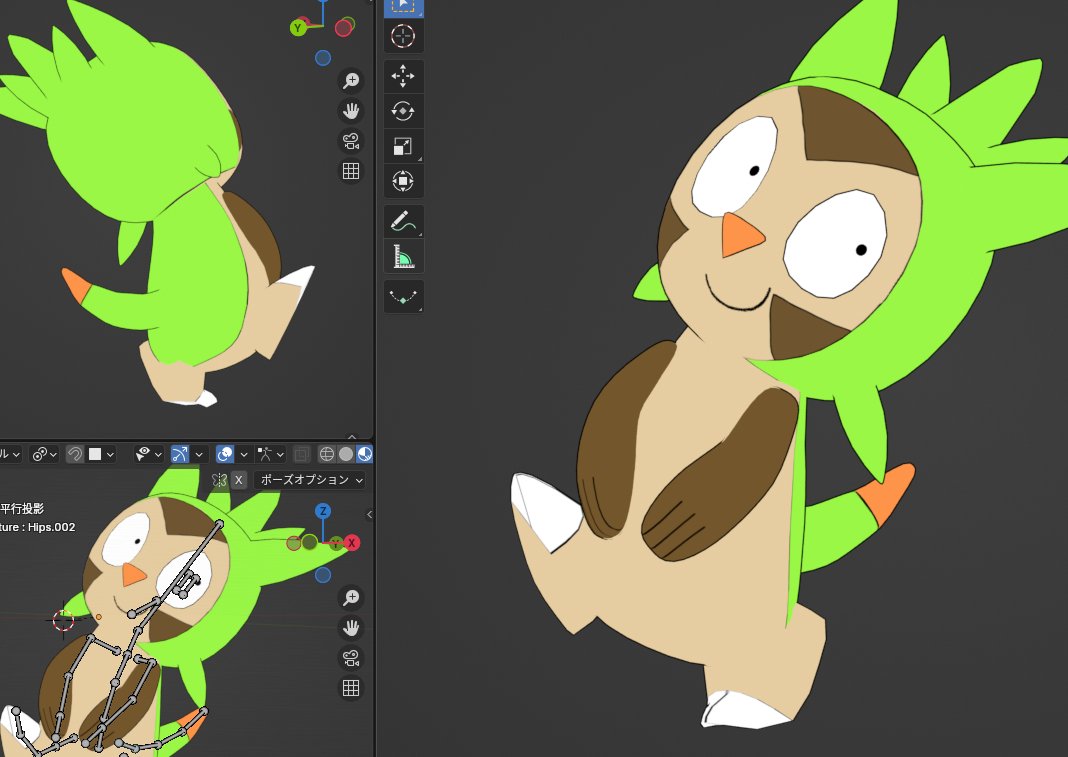1068x757 pixels.
Task: Pick the combined Transform tool
Action: click(x=403, y=181)
